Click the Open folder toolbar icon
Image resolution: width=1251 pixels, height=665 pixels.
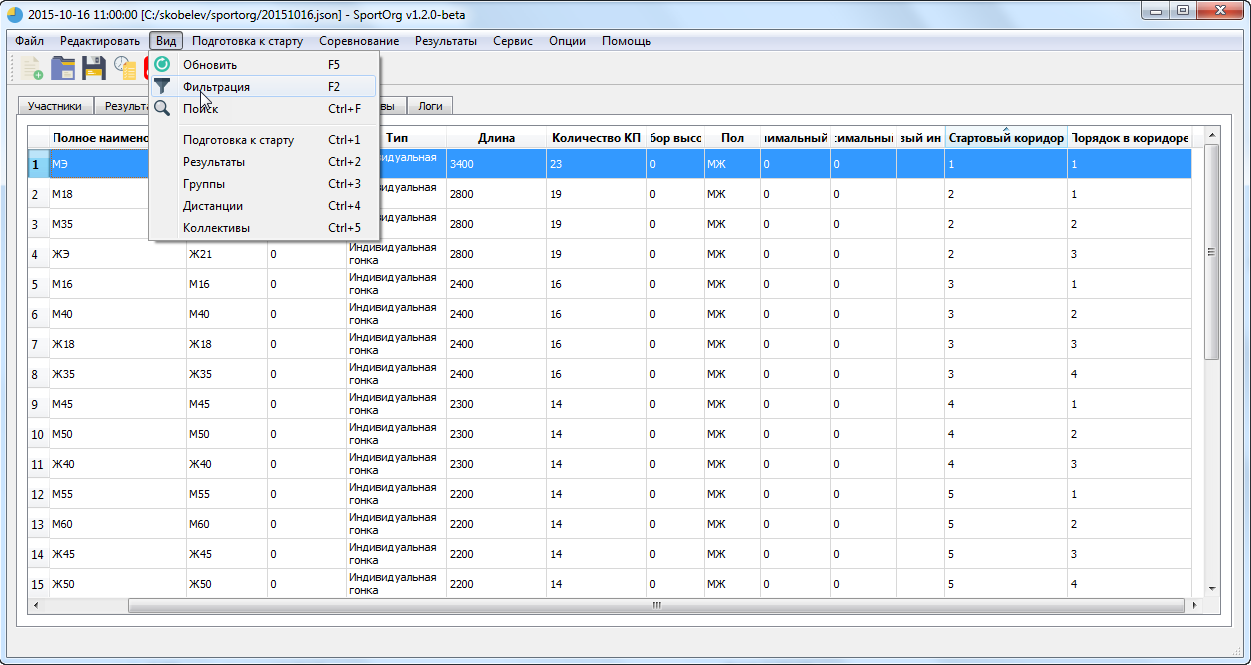pyautogui.click(x=63, y=68)
